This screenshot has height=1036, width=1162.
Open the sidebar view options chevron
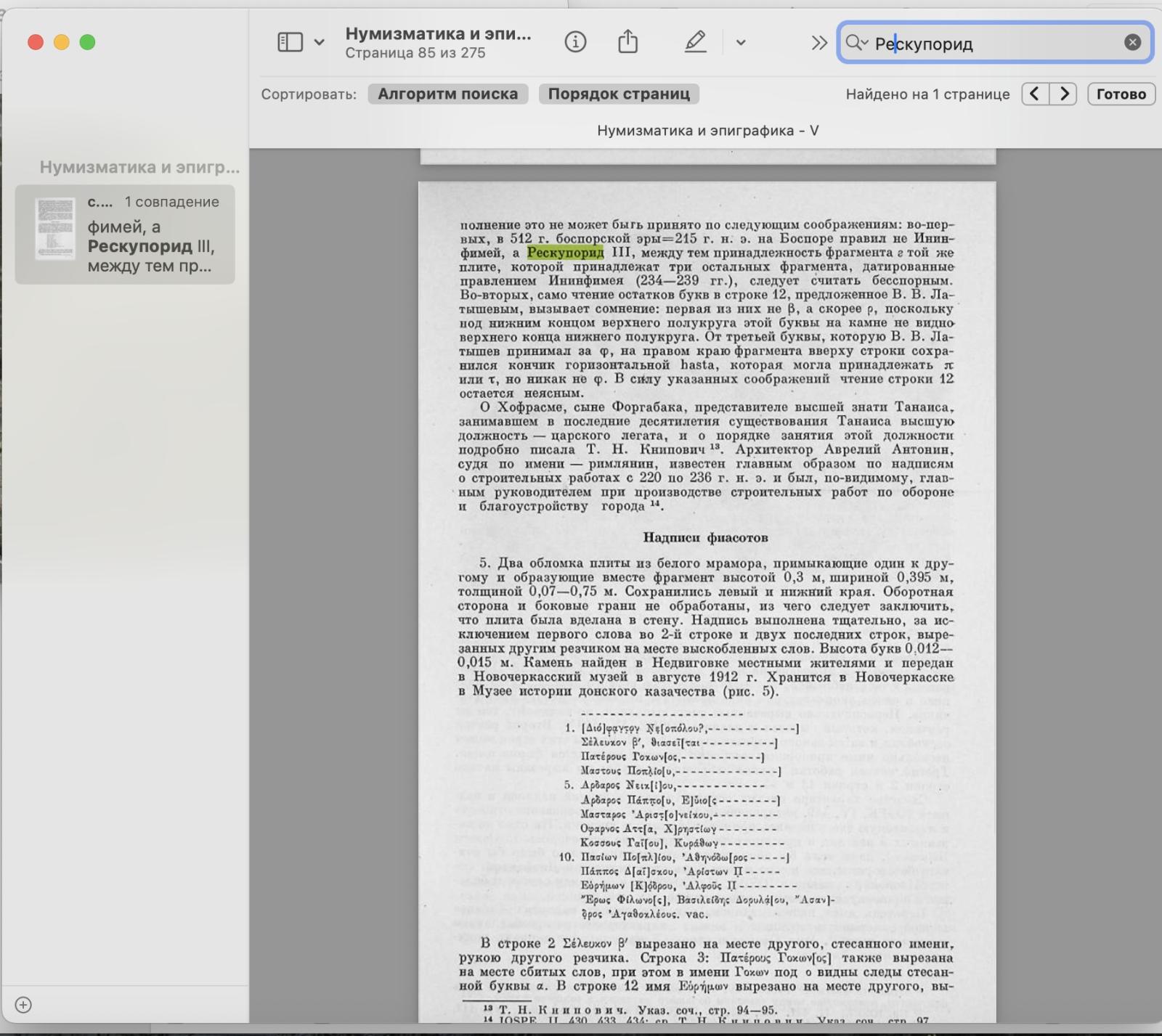(x=319, y=42)
